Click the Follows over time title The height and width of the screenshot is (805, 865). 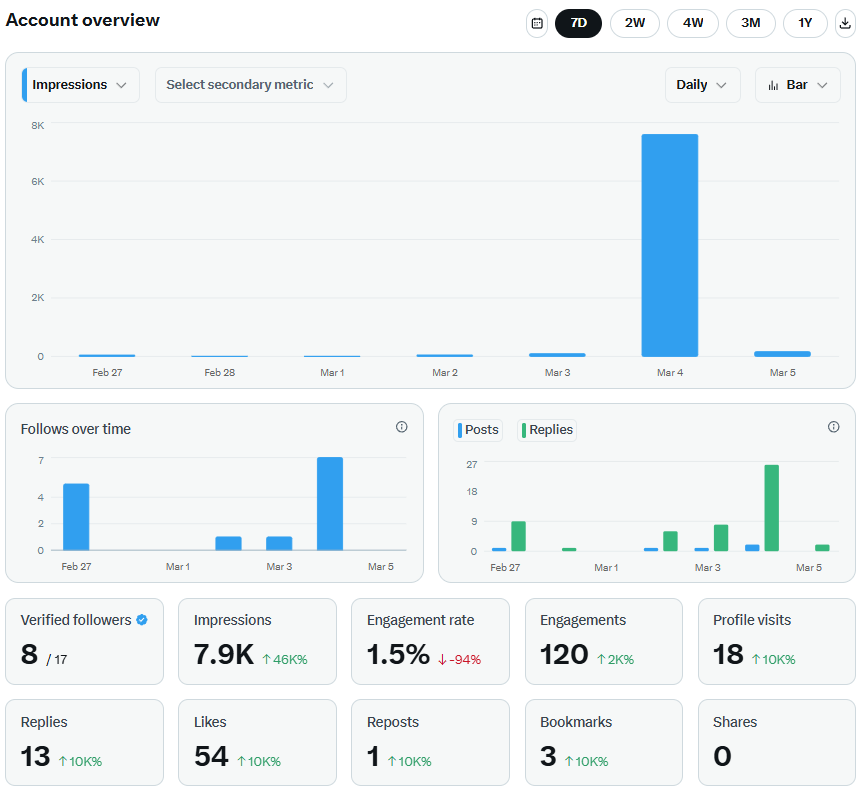point(76,429)
